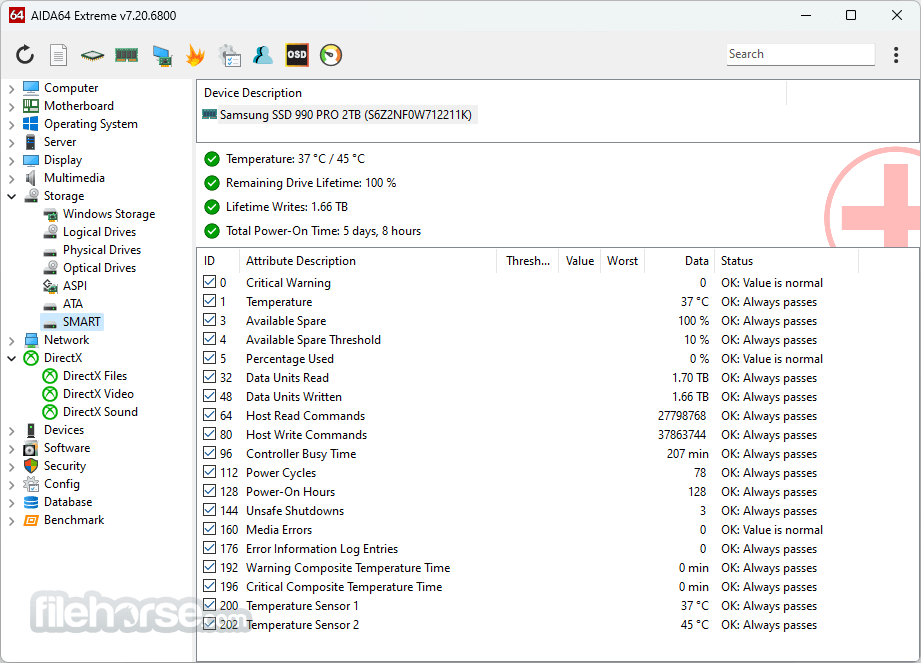Image resolution: width=921 pixels, height=663 pixels.
Task: Click the Search input field
Action: pyautogui.click(x=801, y=54)
